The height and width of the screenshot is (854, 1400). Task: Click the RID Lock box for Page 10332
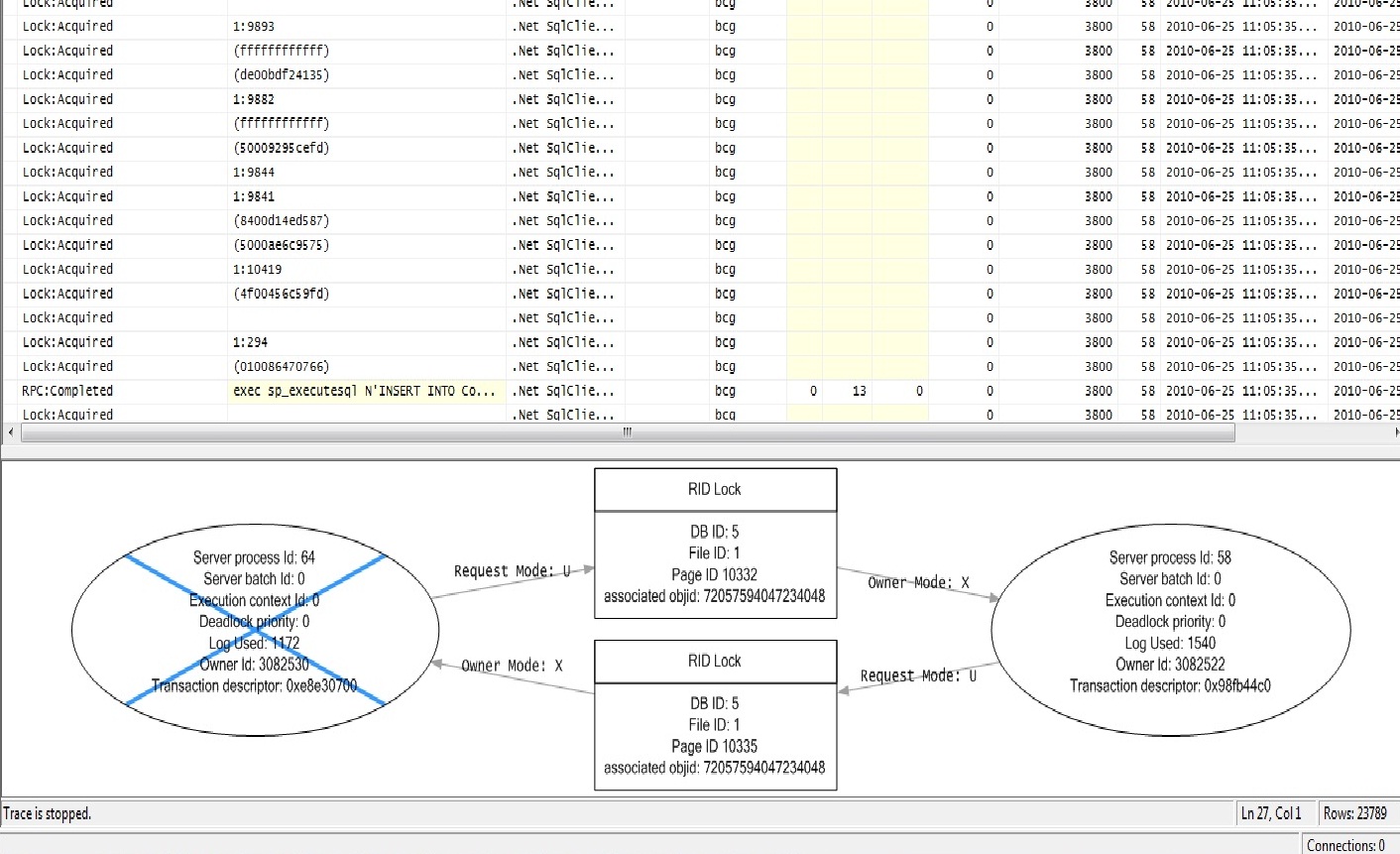pos(715,544)
